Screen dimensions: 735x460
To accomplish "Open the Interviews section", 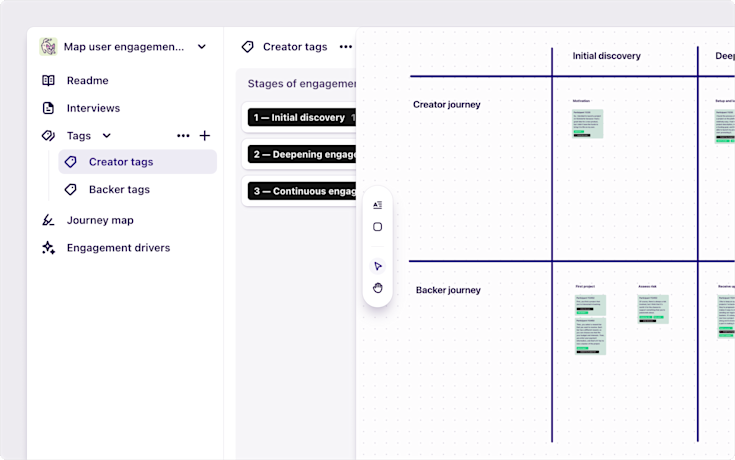I will click(x=93, y=108).
